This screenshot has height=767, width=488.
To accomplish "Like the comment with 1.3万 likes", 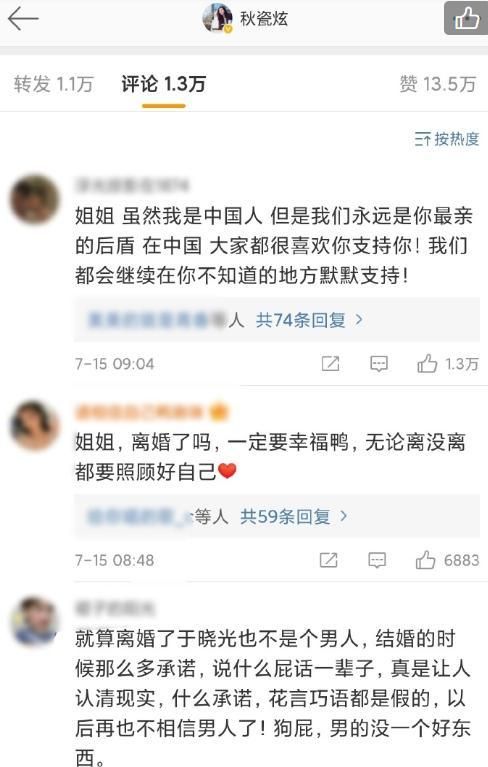I will (x=447, y=363).
